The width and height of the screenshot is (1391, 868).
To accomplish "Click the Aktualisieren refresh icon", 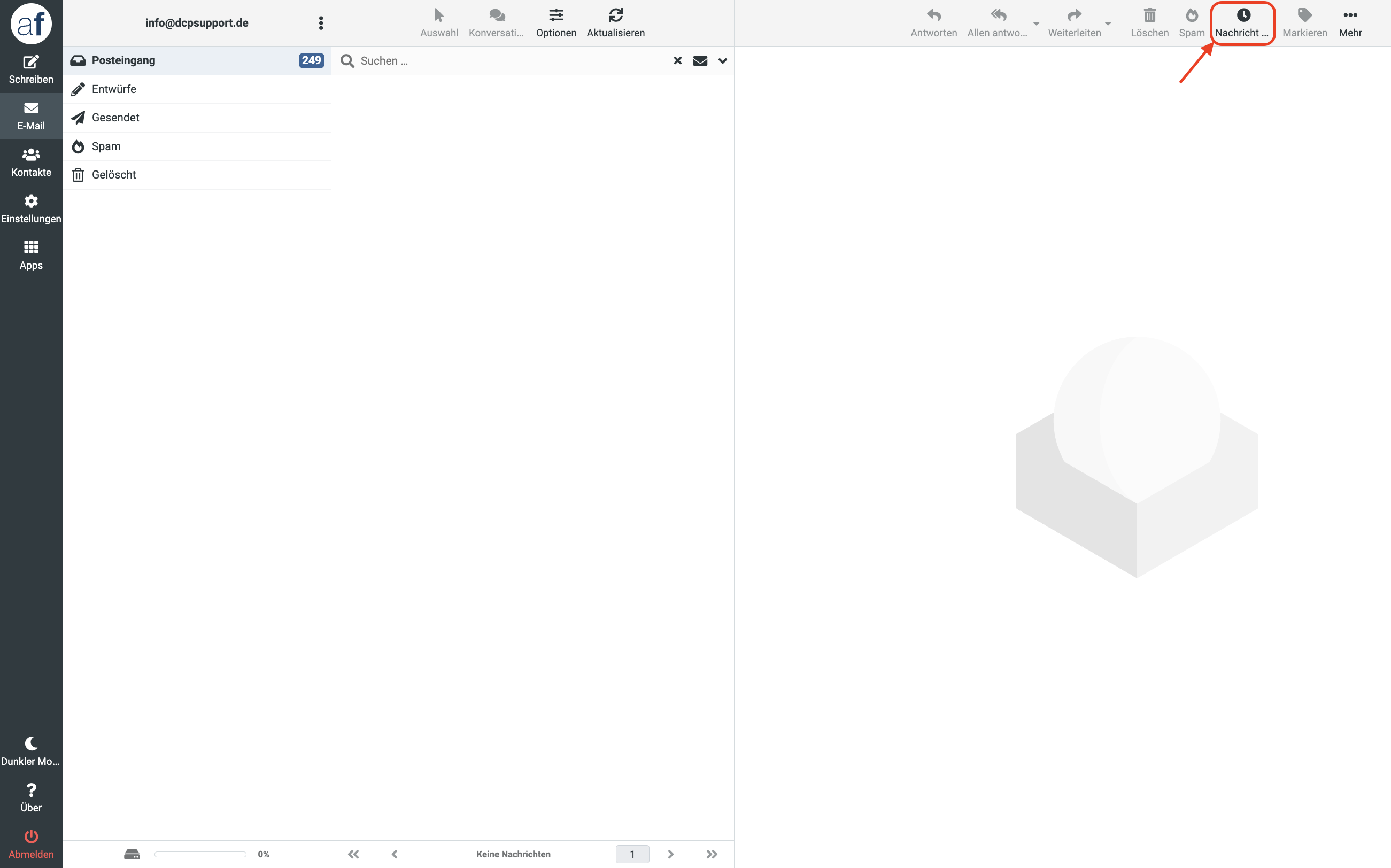I will point(615,15).
